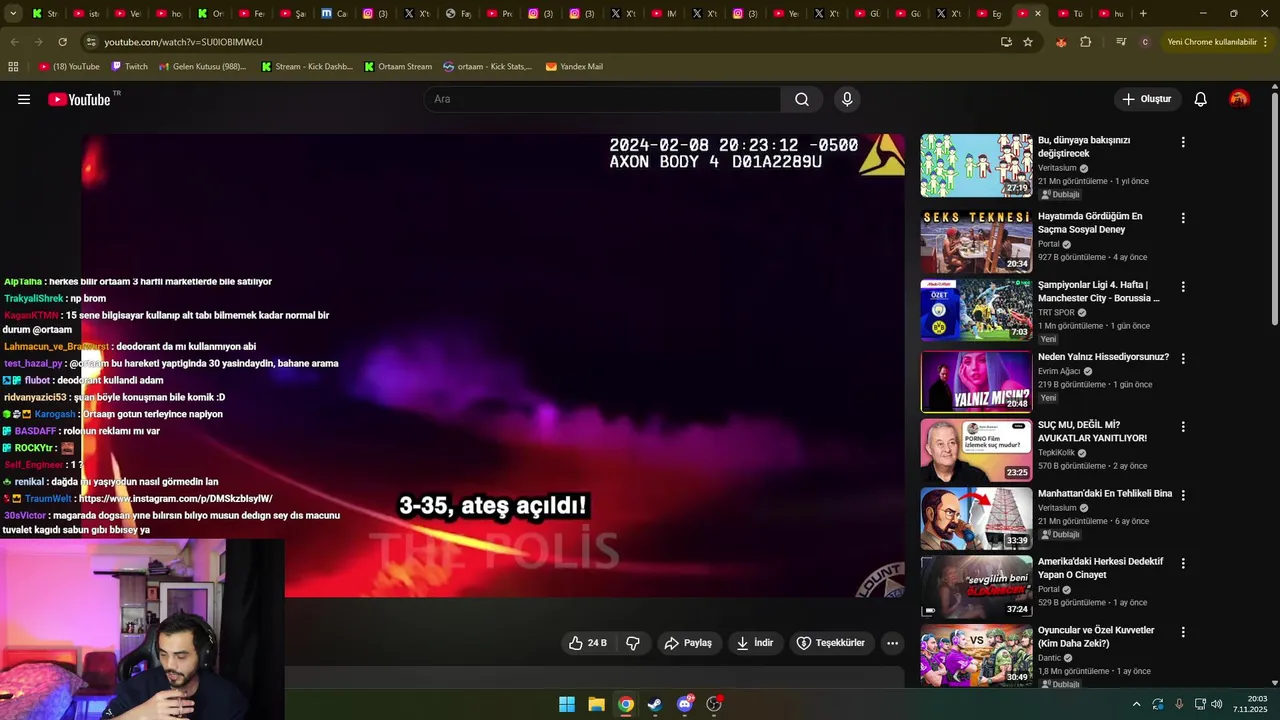Click the Instagram link in chat overlay

point(175,498)
